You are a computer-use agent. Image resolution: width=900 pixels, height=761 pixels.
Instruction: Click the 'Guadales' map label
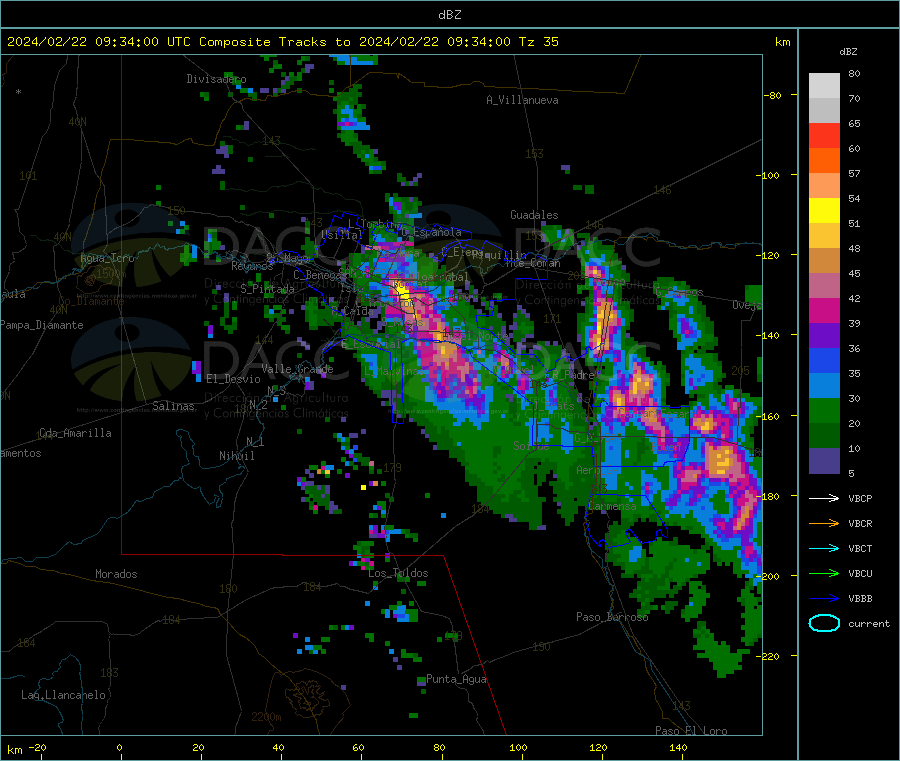[534, 215]
